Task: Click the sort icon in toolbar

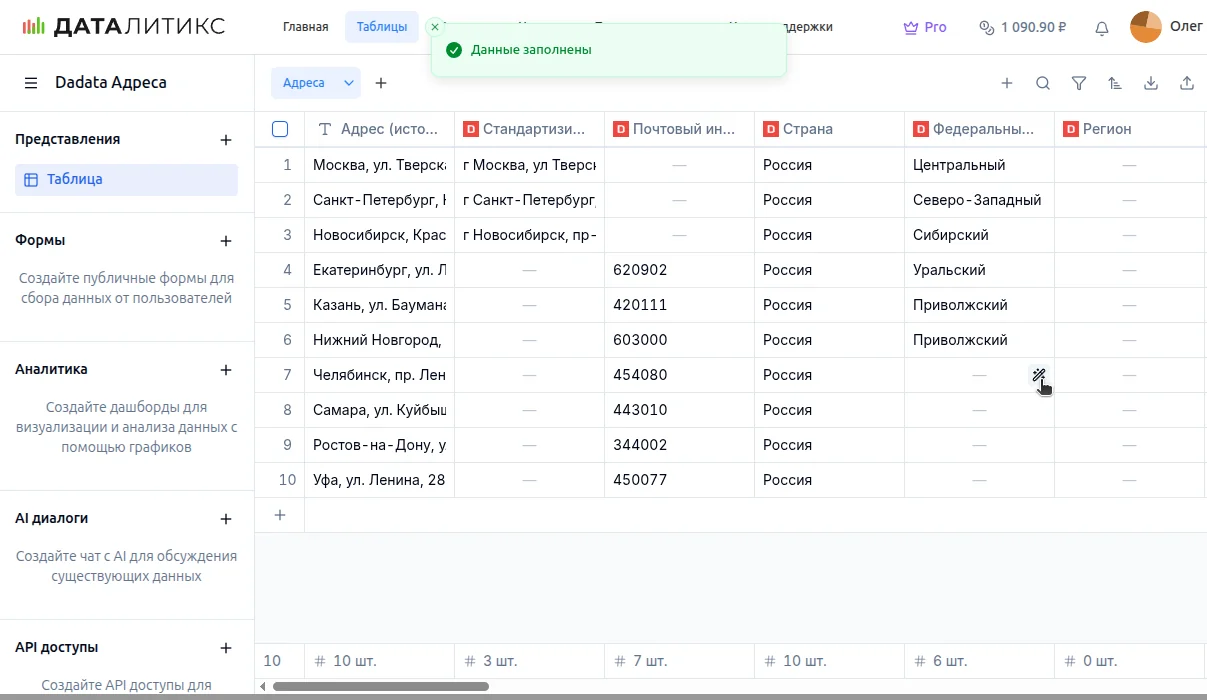Action: tap(1115, 83)
